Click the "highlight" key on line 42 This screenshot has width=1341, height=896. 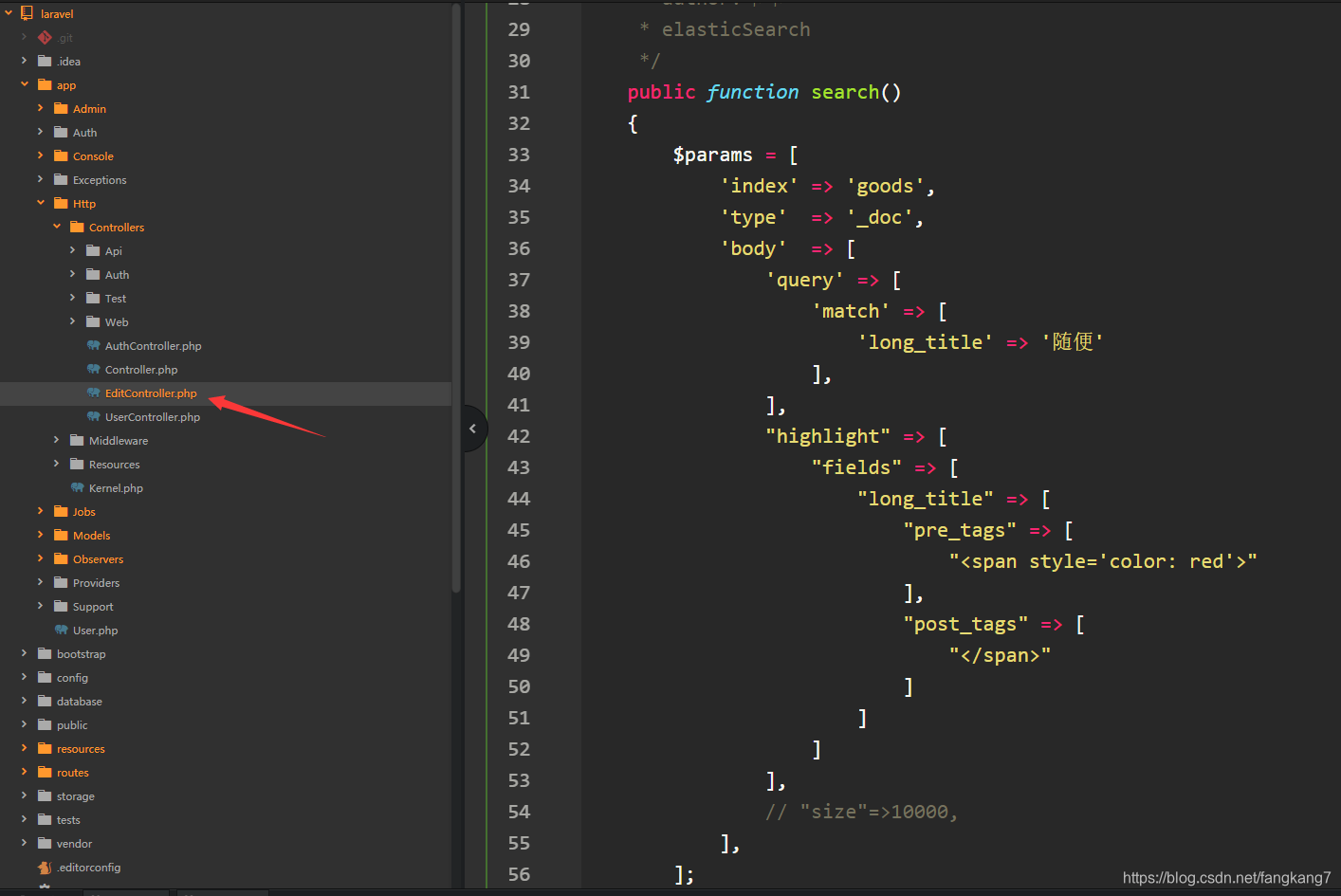click(828, 436)
